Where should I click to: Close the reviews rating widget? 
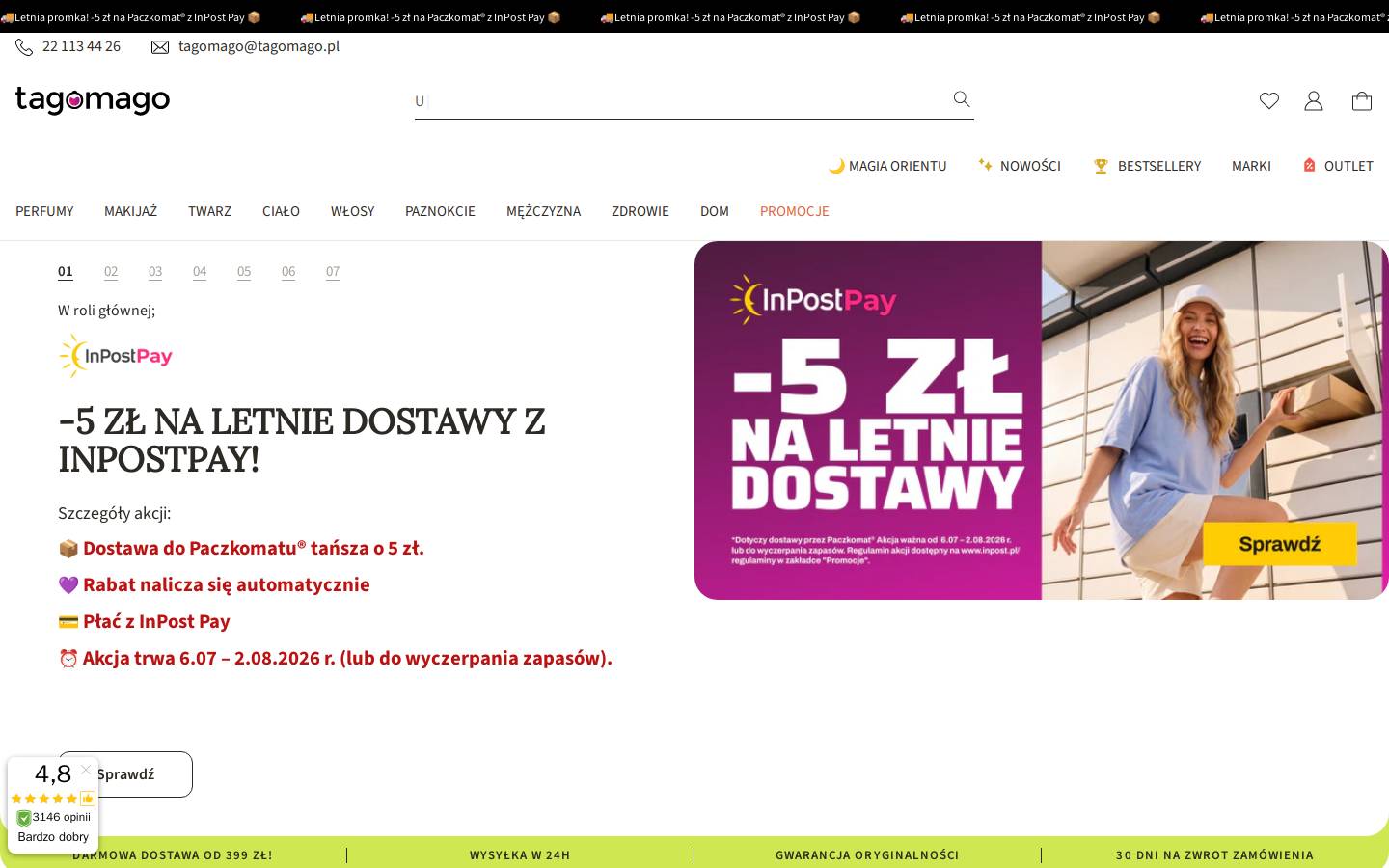[86, 770]
